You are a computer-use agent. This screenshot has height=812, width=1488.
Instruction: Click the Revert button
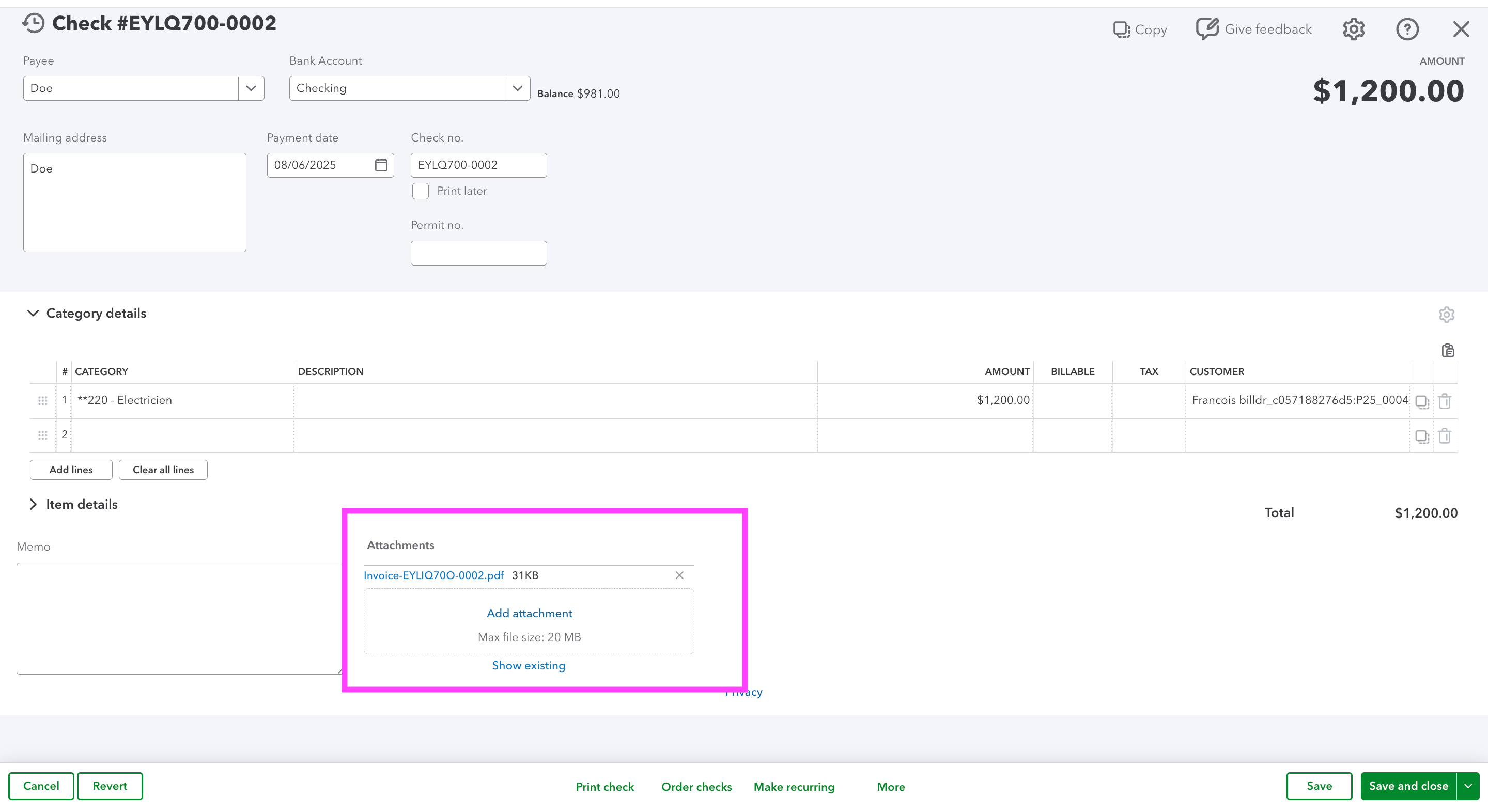[110, 786]
